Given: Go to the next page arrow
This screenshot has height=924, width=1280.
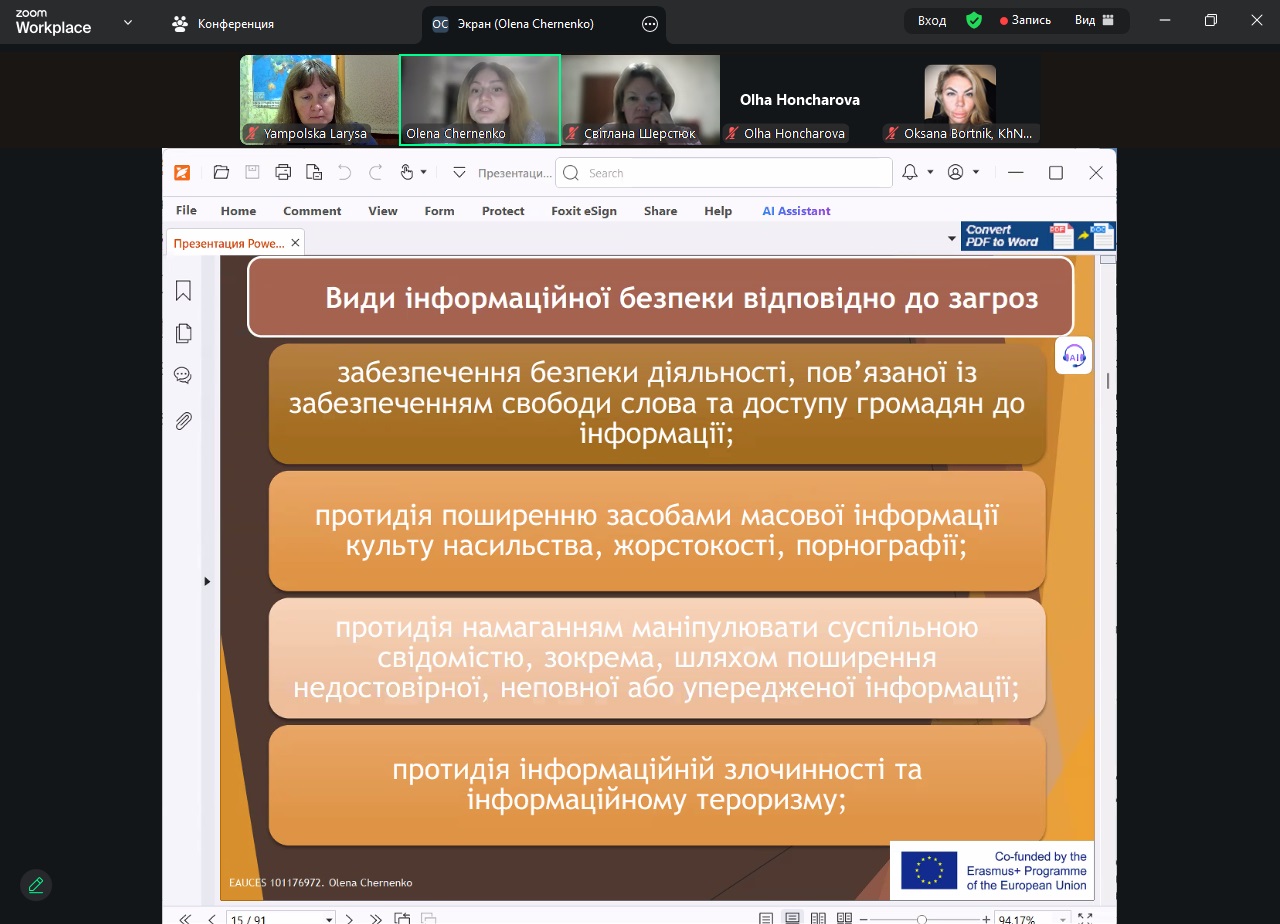Looking at the screenshot, I should coord(349,918).
